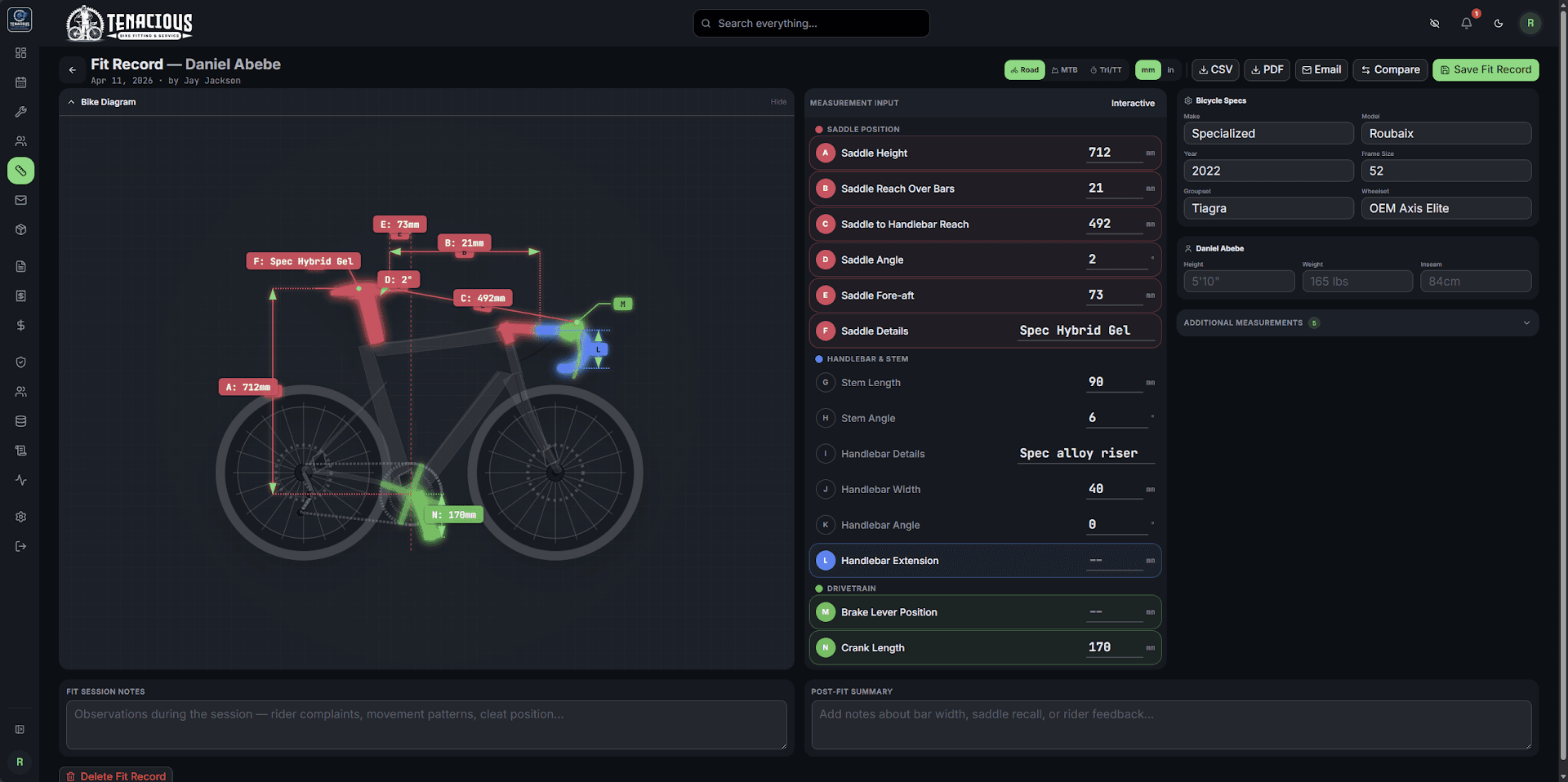Image resolution: width=1568 pixels, height=782 pixels.
Task: Export fit record as CSV
Action: [x=1215, y=70]
